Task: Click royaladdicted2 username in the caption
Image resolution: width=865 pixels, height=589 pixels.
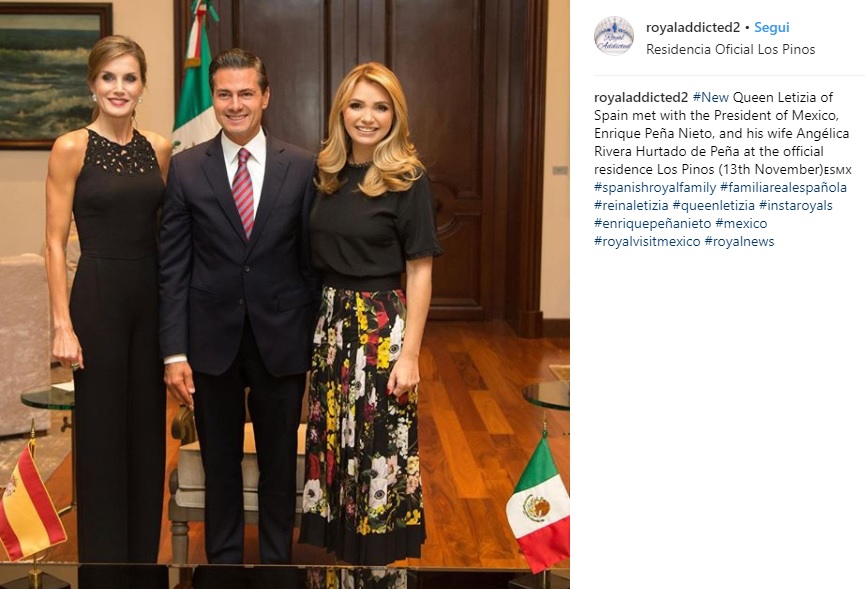Action: [641, 97]
